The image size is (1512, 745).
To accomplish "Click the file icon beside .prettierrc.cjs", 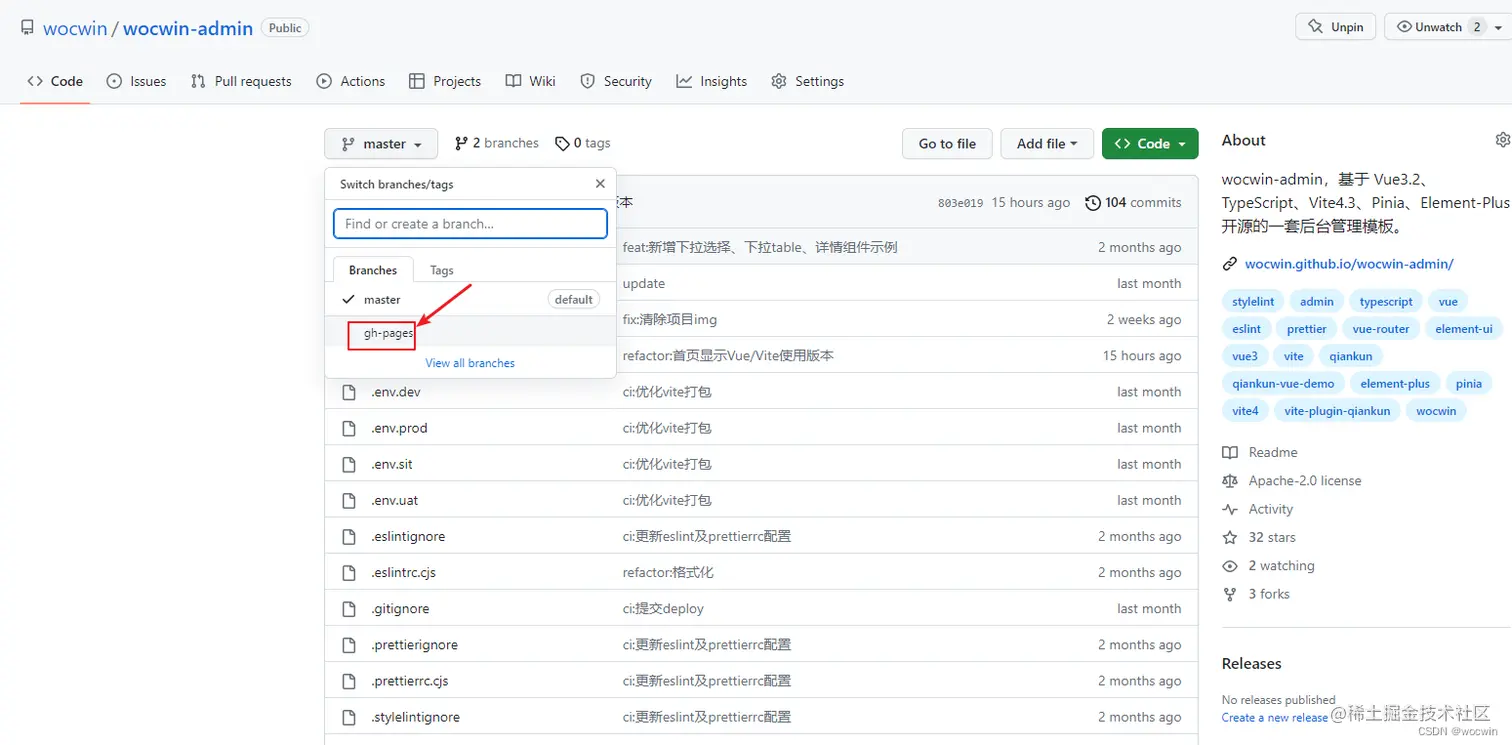I will [x=349, y=681].
